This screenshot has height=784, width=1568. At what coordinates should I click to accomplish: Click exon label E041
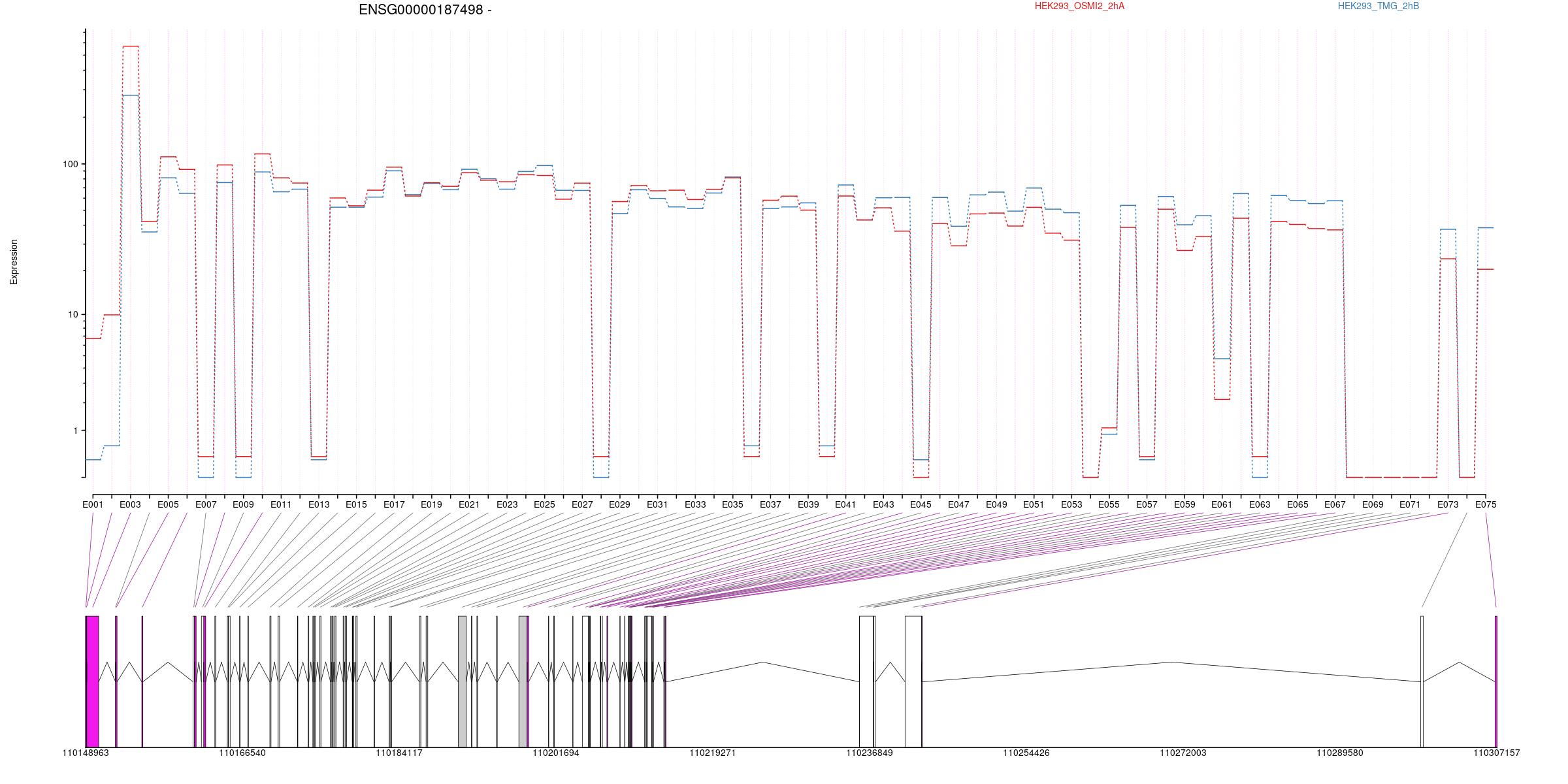click(x=845, y=504)
